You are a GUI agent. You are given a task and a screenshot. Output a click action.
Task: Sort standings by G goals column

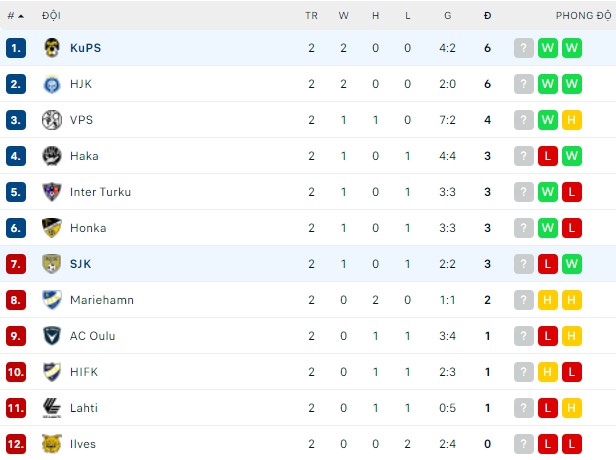(447, 16)
